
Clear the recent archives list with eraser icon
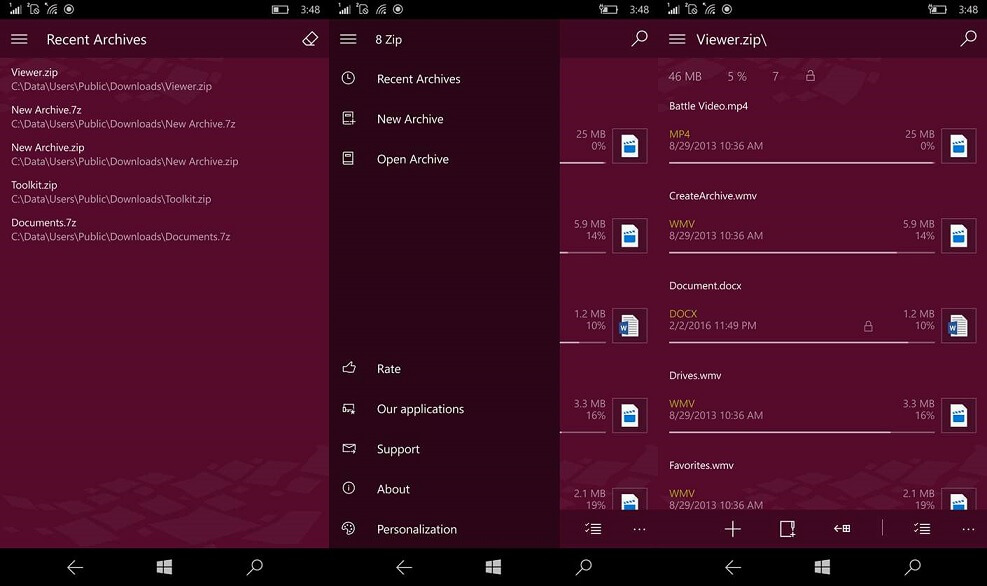(310, 39)
